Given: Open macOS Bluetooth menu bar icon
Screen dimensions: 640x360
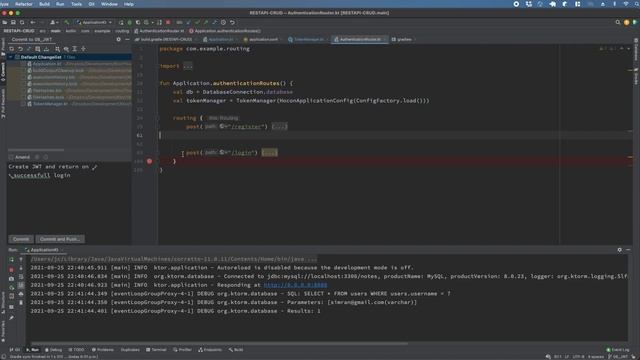Looking at the screenshot, I should coord(614,4).
